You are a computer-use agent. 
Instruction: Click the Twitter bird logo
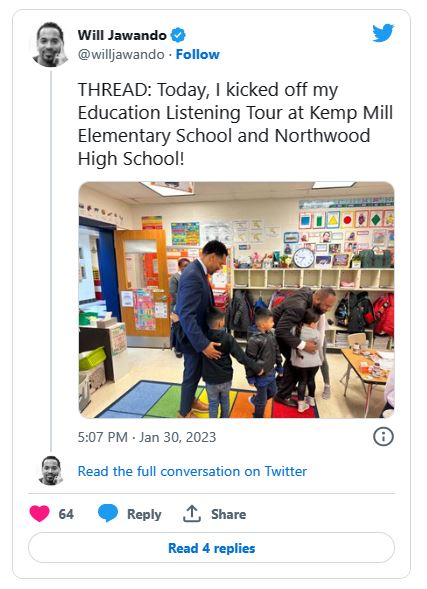click(x=383, y=33)
